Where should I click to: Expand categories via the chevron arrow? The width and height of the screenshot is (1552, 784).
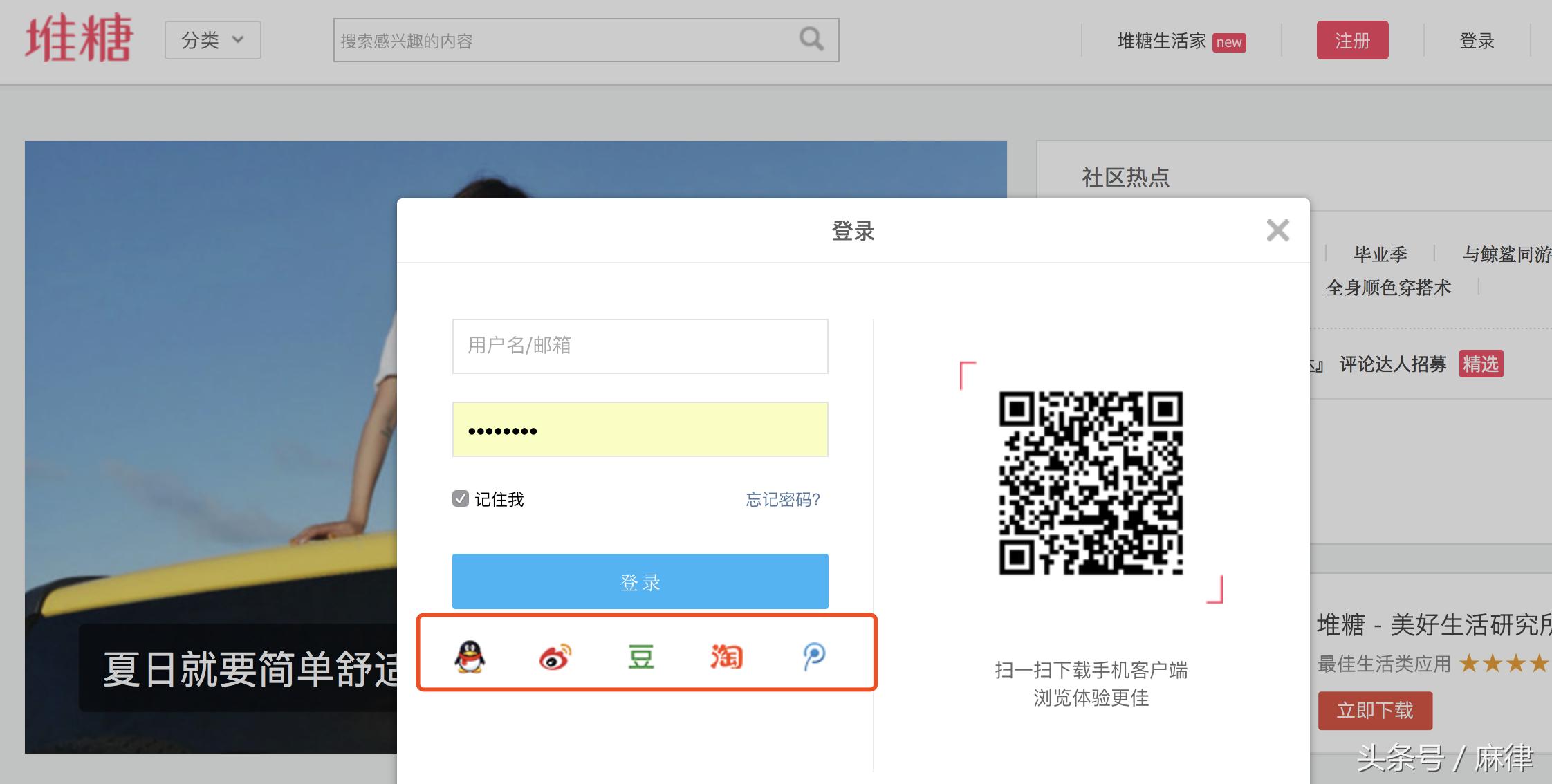pyautogui.click(x=237, y=40)
